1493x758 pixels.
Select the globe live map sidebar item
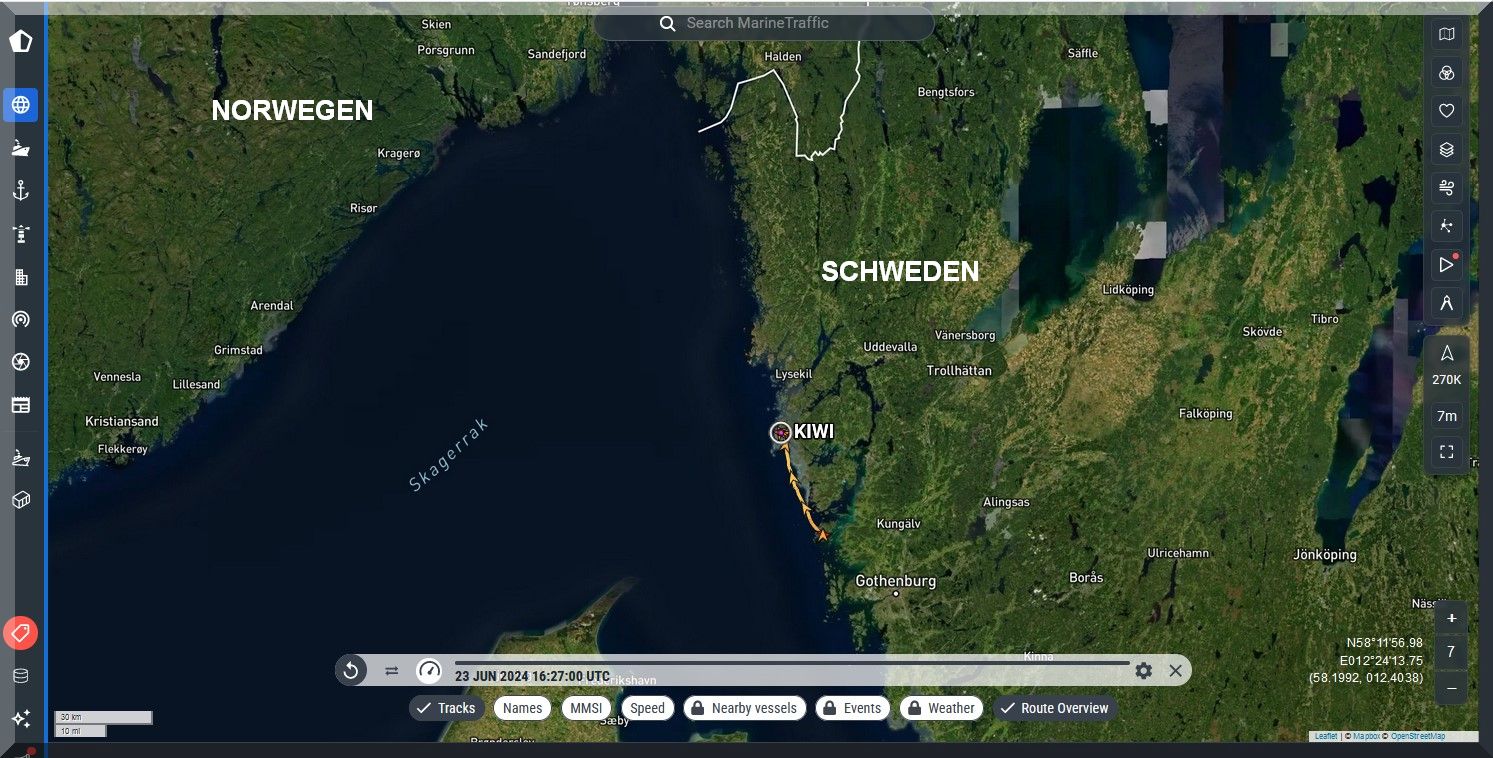pyautogui.click(x=20, y=104)
